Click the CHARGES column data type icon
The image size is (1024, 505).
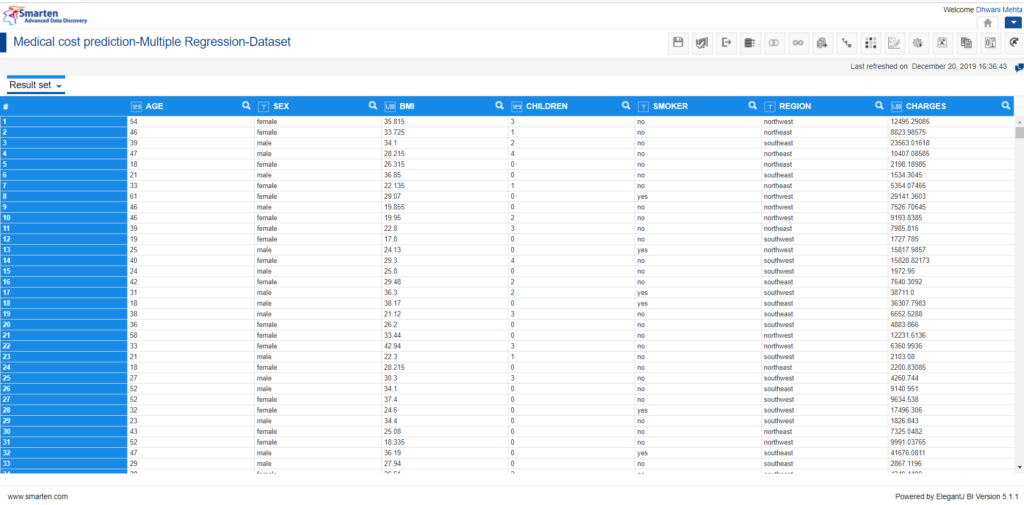click(x=896, y=106)
